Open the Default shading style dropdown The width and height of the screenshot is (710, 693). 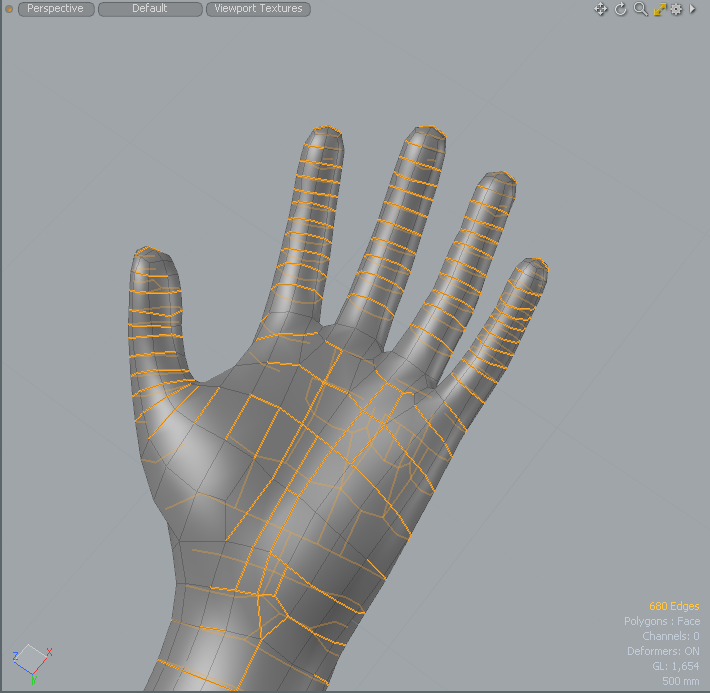pyautogui.click(x=150, y=9)
